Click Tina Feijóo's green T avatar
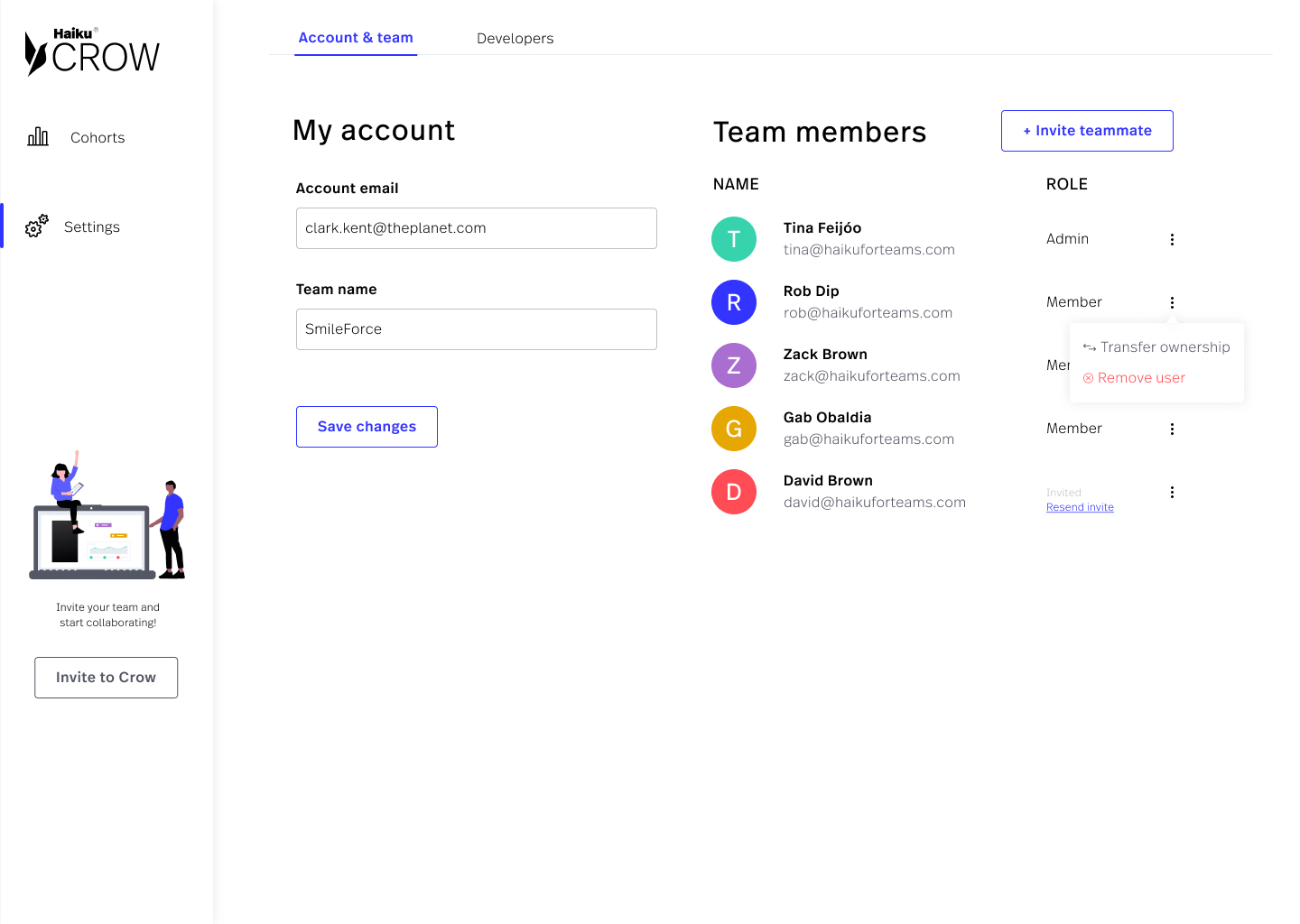 [734, 239]
